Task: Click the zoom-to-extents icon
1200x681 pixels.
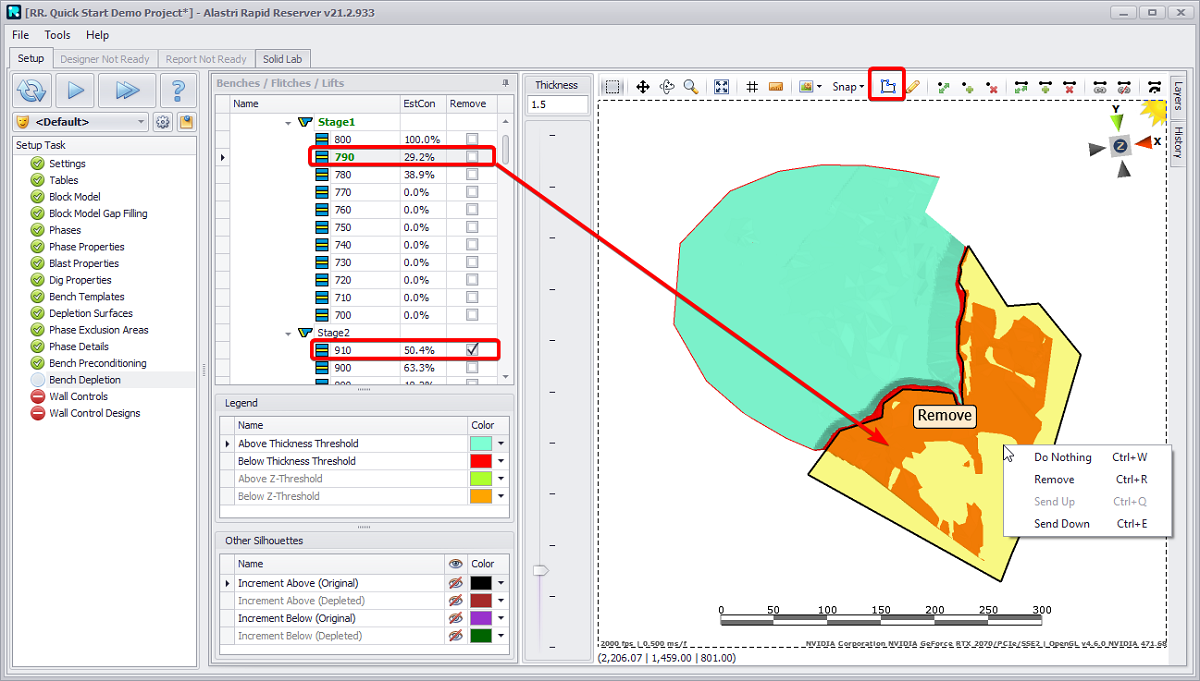Action: click(722, 87)
